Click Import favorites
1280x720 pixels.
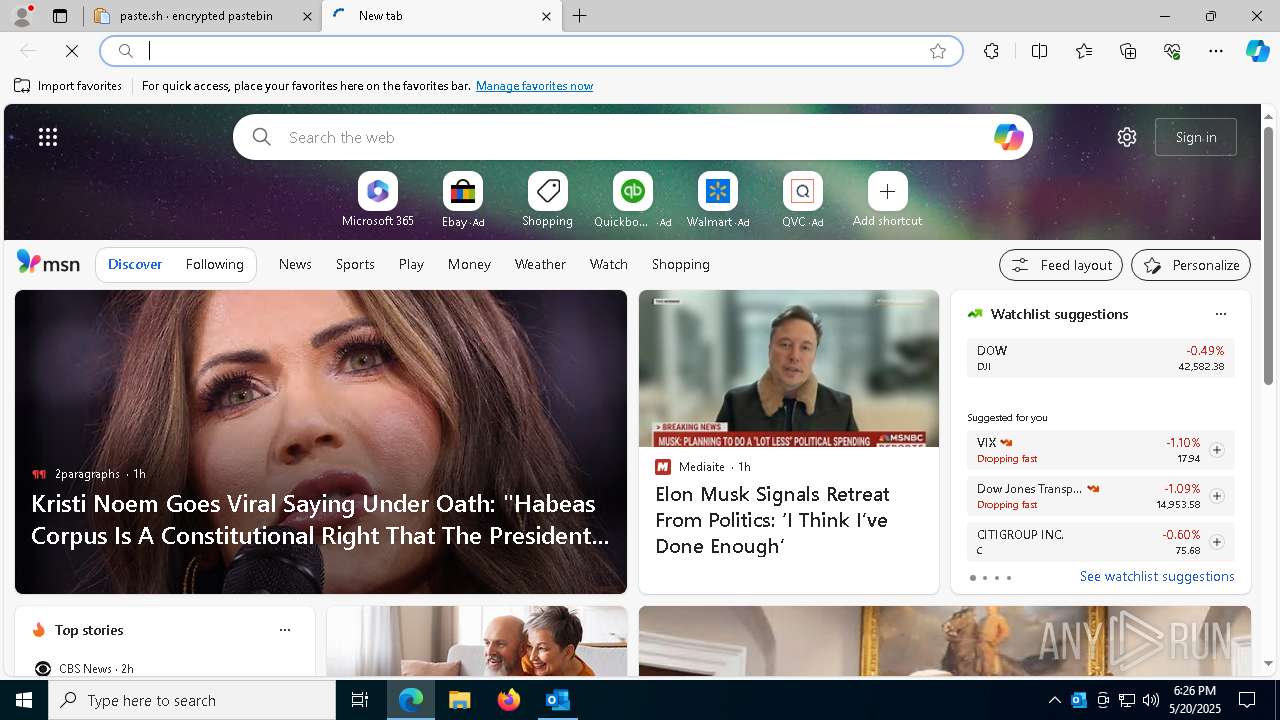tap(68, 86)
